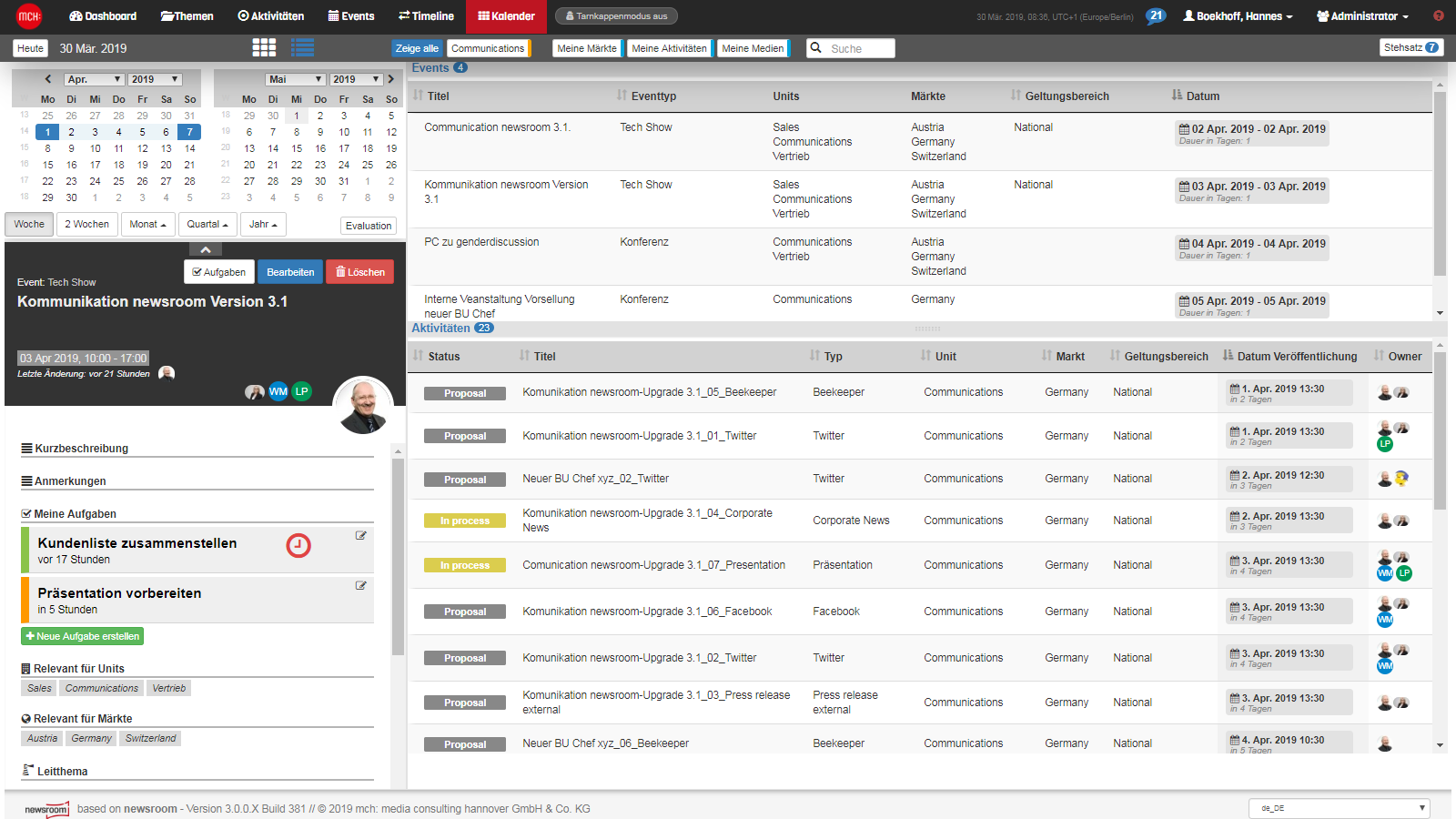Open the 'Mai' month selector dropdown

tap(295, 79)
